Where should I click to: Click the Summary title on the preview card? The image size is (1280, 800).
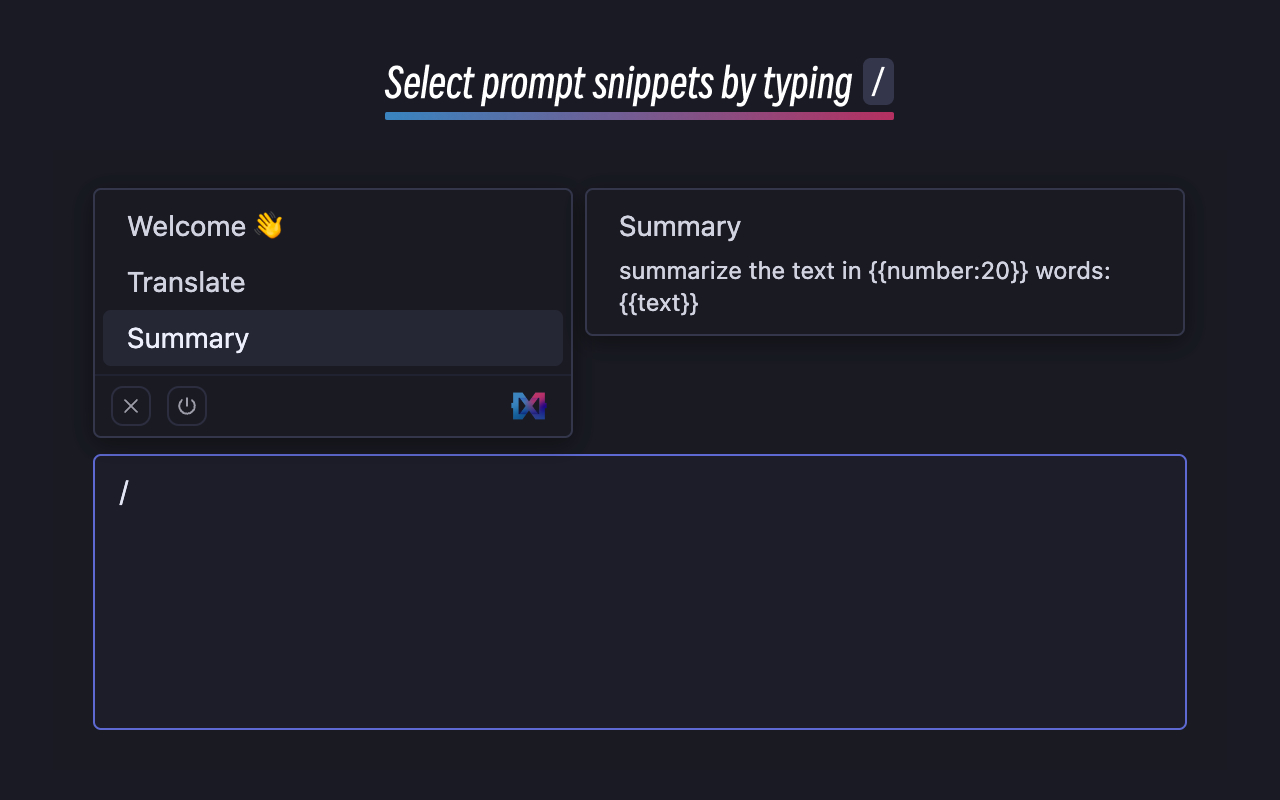click(x=679, y=226)
